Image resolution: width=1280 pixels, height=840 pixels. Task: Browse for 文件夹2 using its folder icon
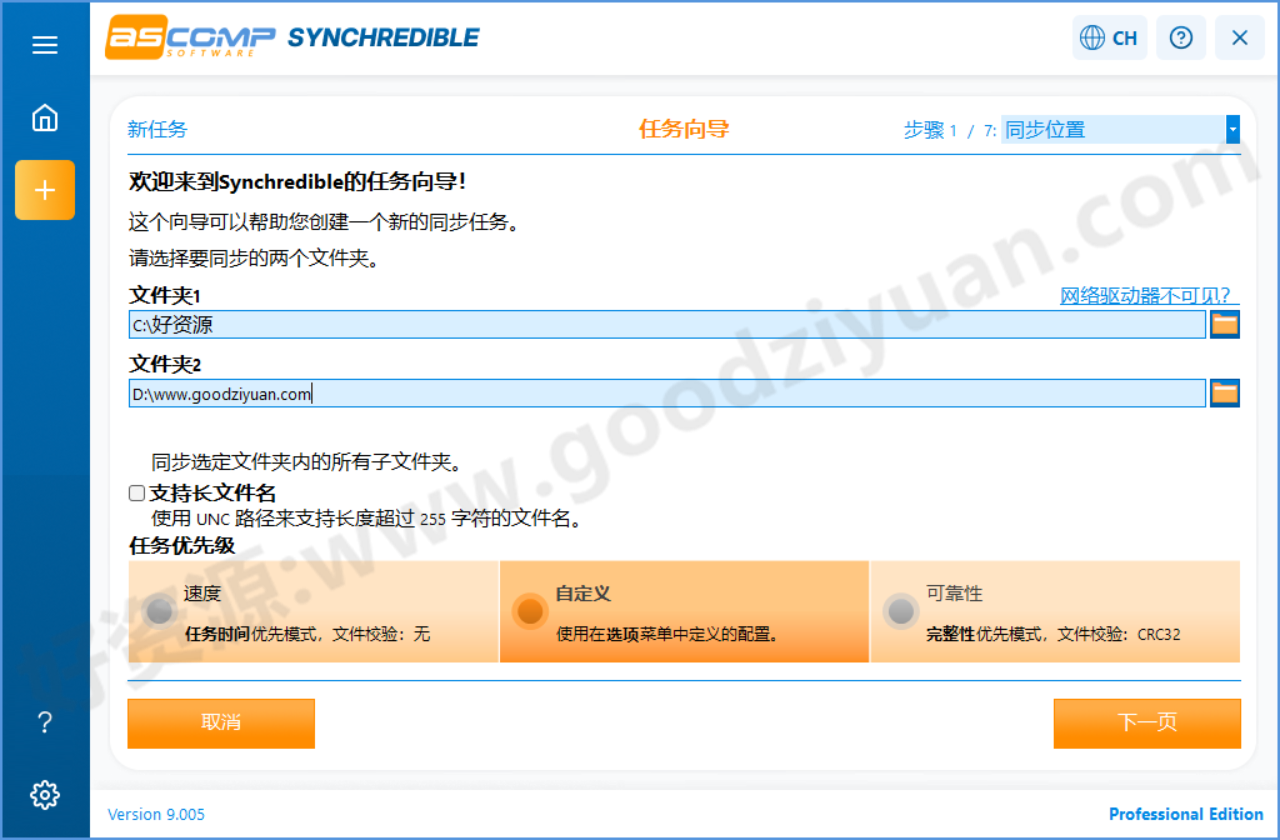[x=1225, y=392]
